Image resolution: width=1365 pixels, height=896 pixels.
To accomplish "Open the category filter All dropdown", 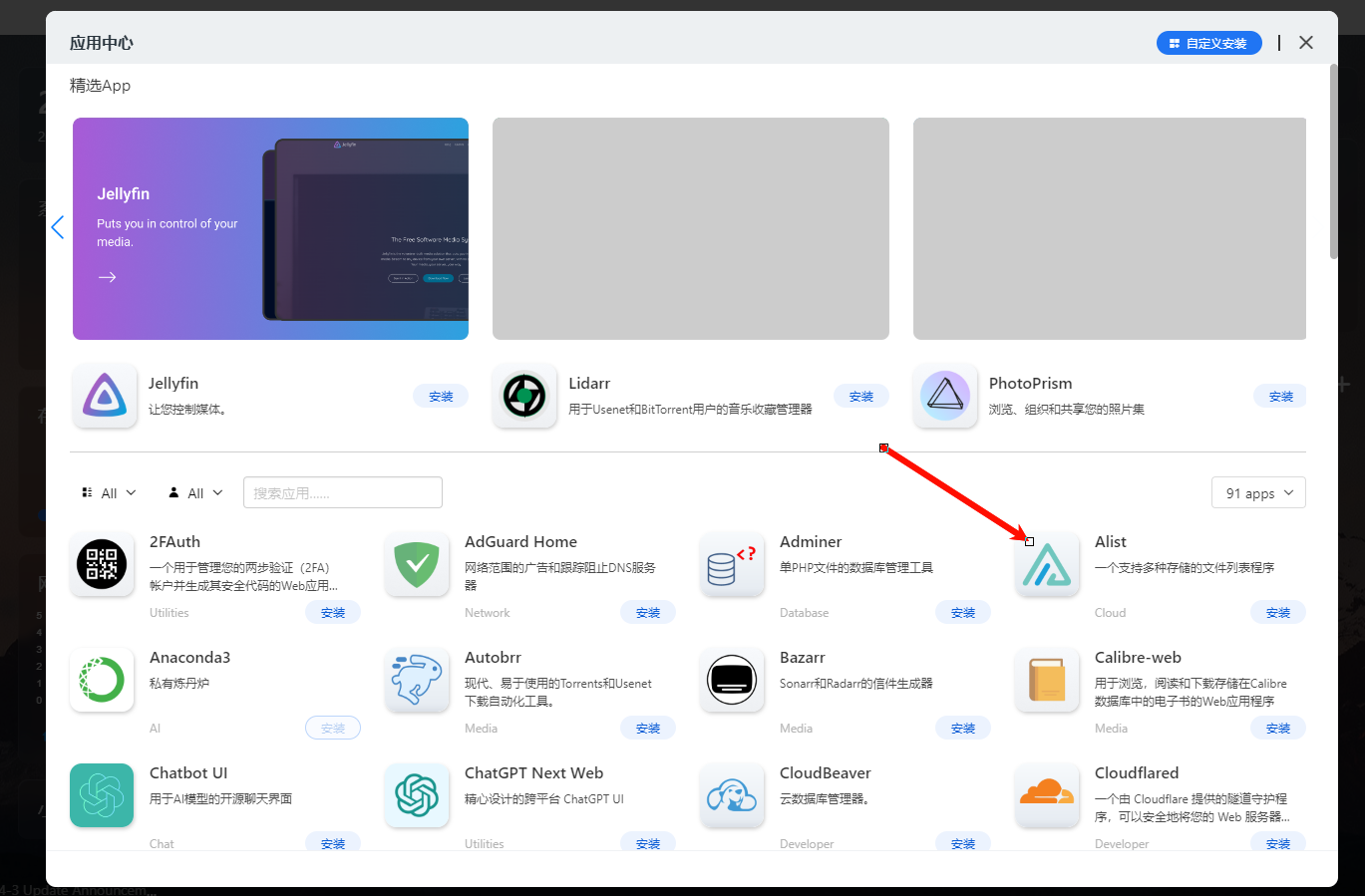I will [109, 493].
